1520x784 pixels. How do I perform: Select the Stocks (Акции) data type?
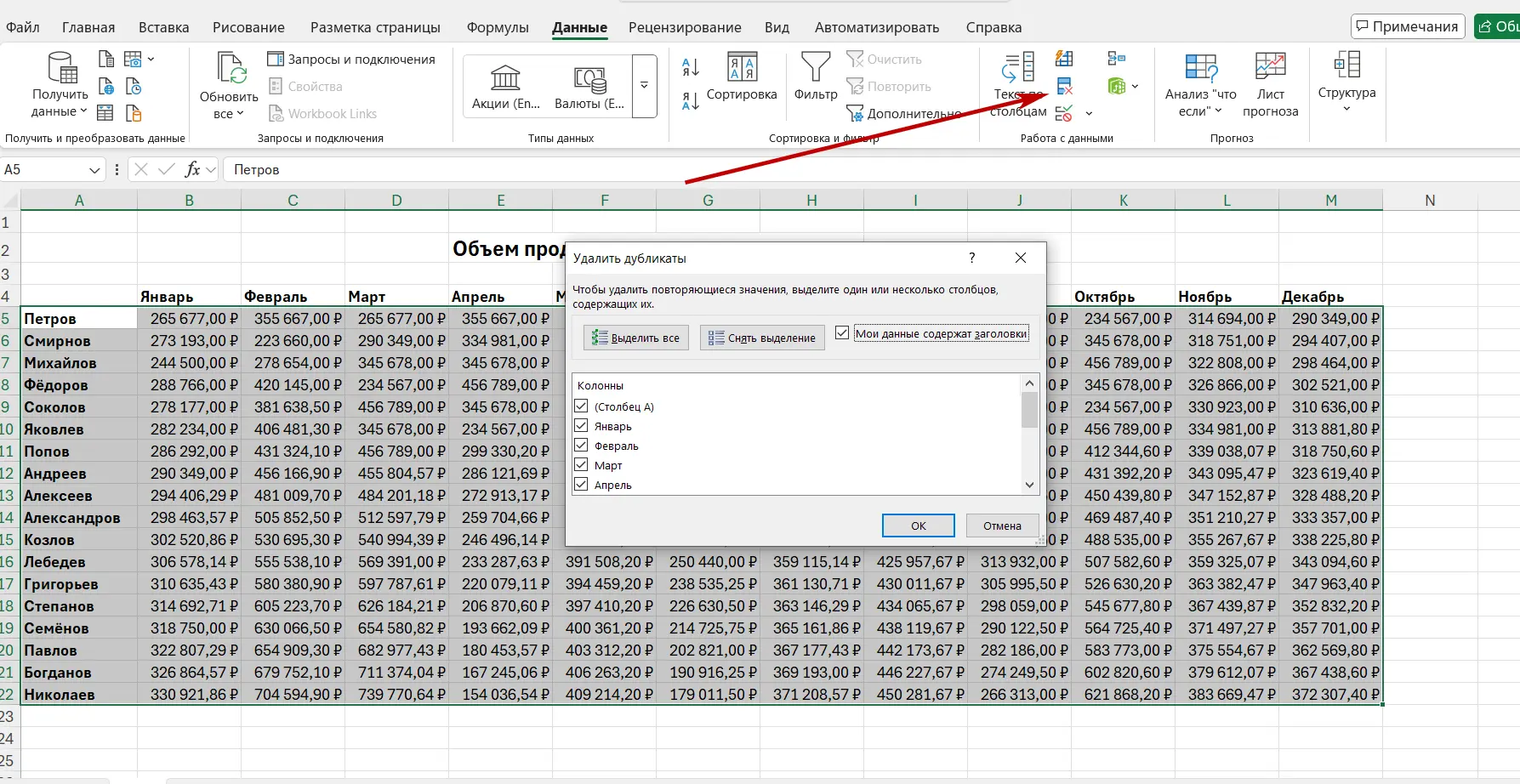point(506,87)
